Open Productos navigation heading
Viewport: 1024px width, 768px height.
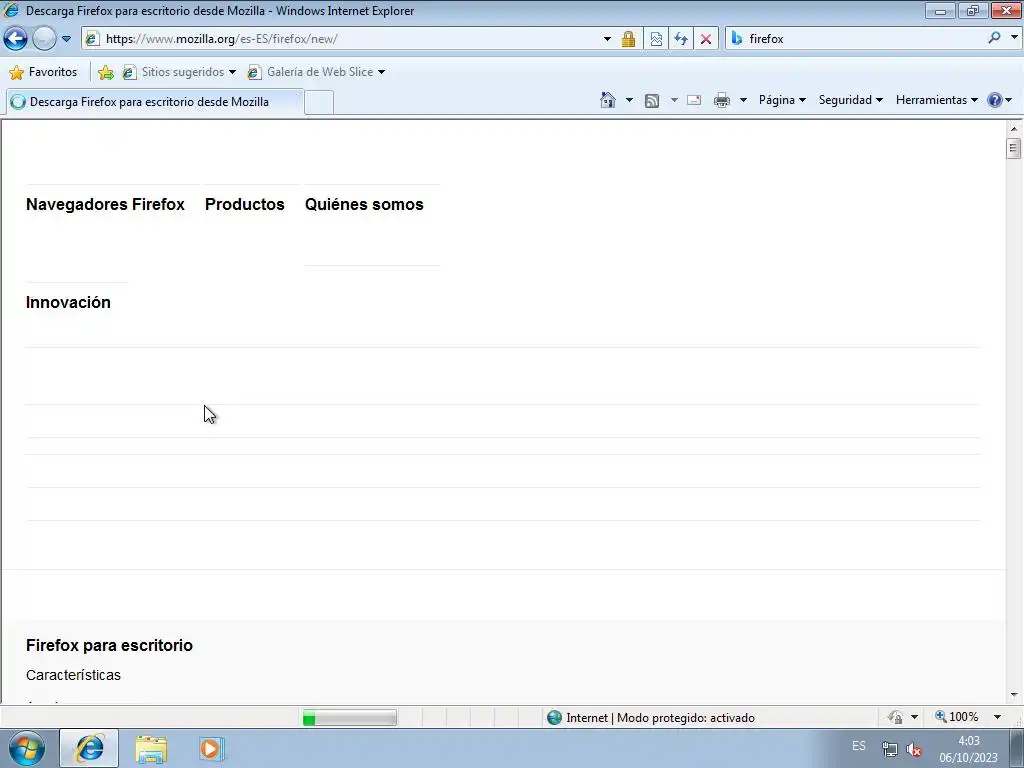[x=245, y=204]
